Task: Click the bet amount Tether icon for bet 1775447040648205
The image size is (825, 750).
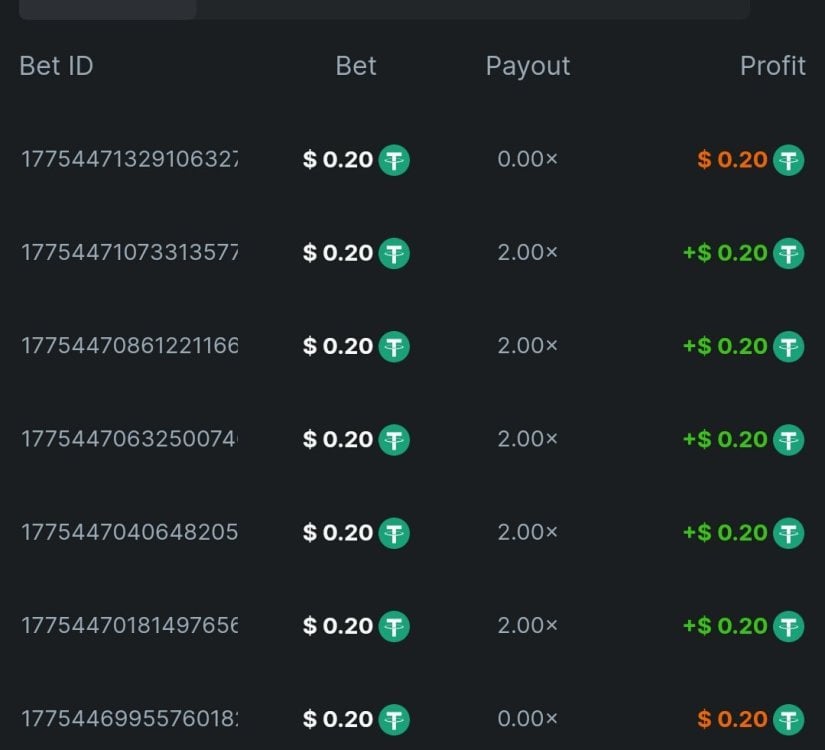Action: pyautogui.click(x=394, y=533)
